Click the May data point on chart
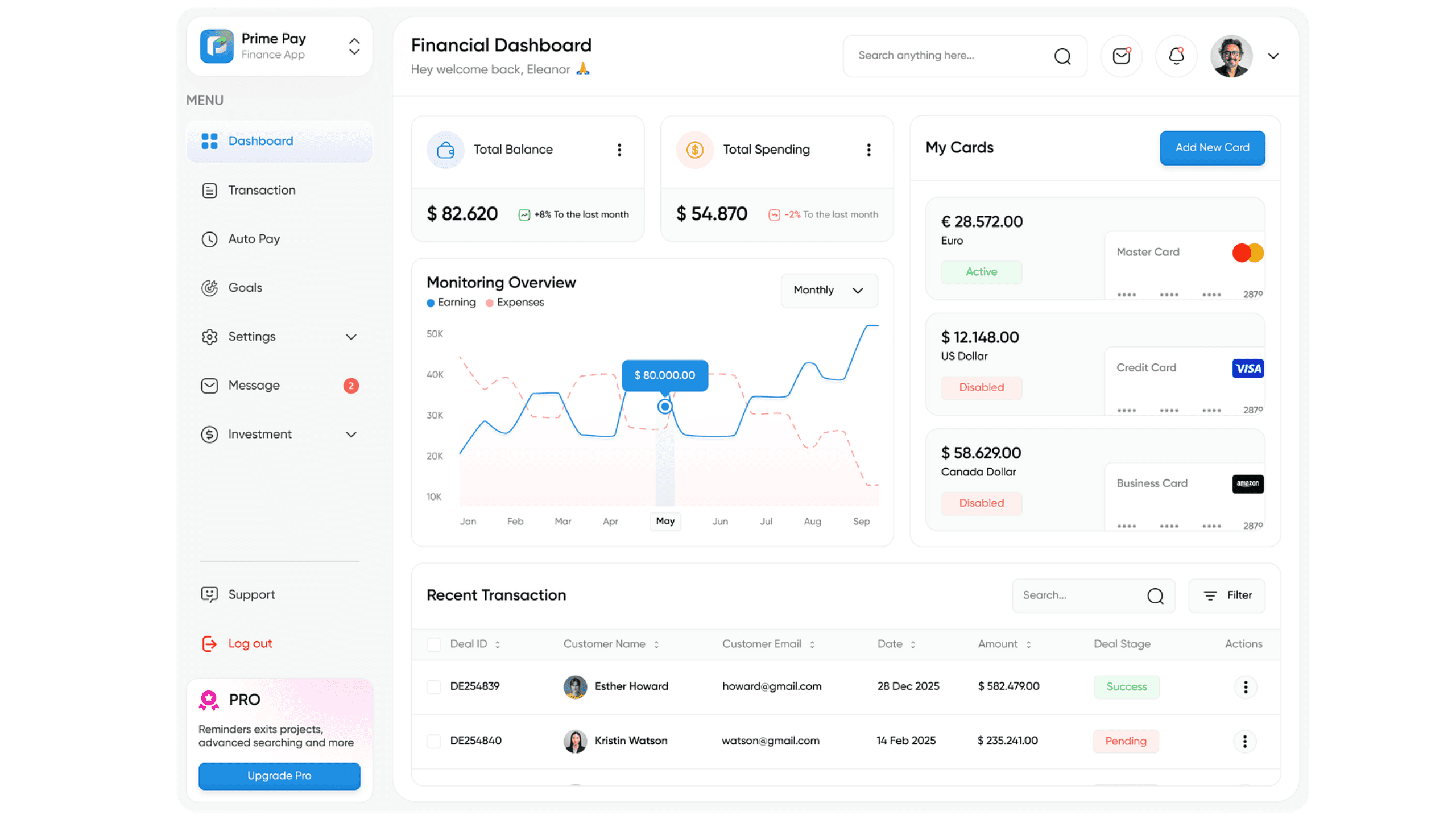Screen dimensions: 1456x819 pyautogui.click(x=665, y=407)
